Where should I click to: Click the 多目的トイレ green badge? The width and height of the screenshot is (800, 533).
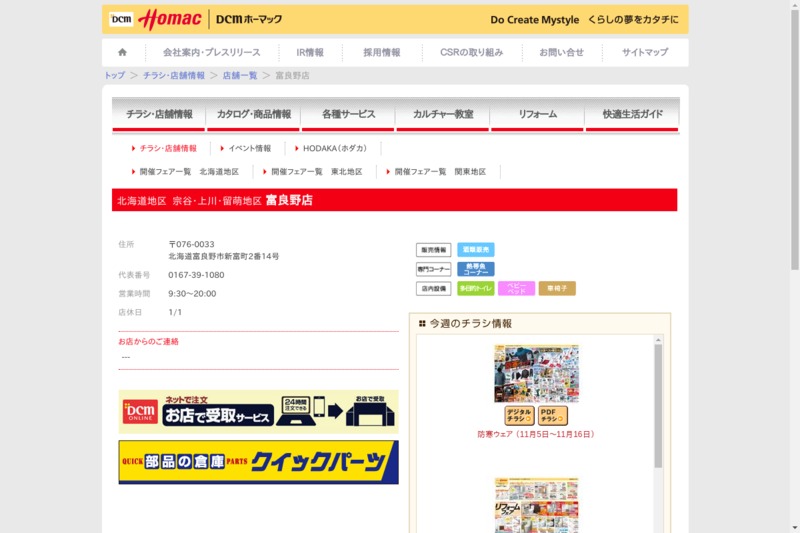point(476,288)
